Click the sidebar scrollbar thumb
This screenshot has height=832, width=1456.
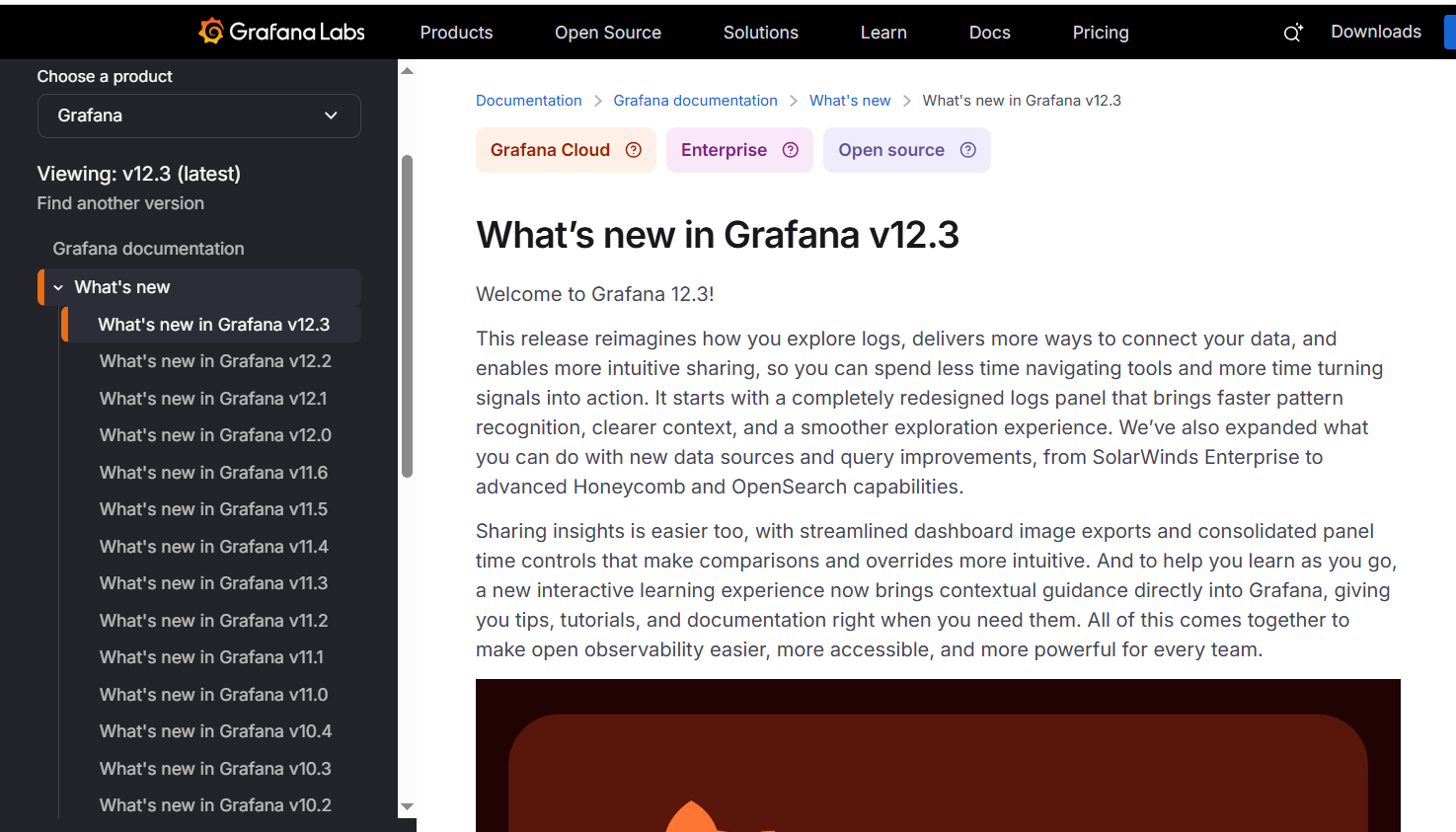[407, 316]
